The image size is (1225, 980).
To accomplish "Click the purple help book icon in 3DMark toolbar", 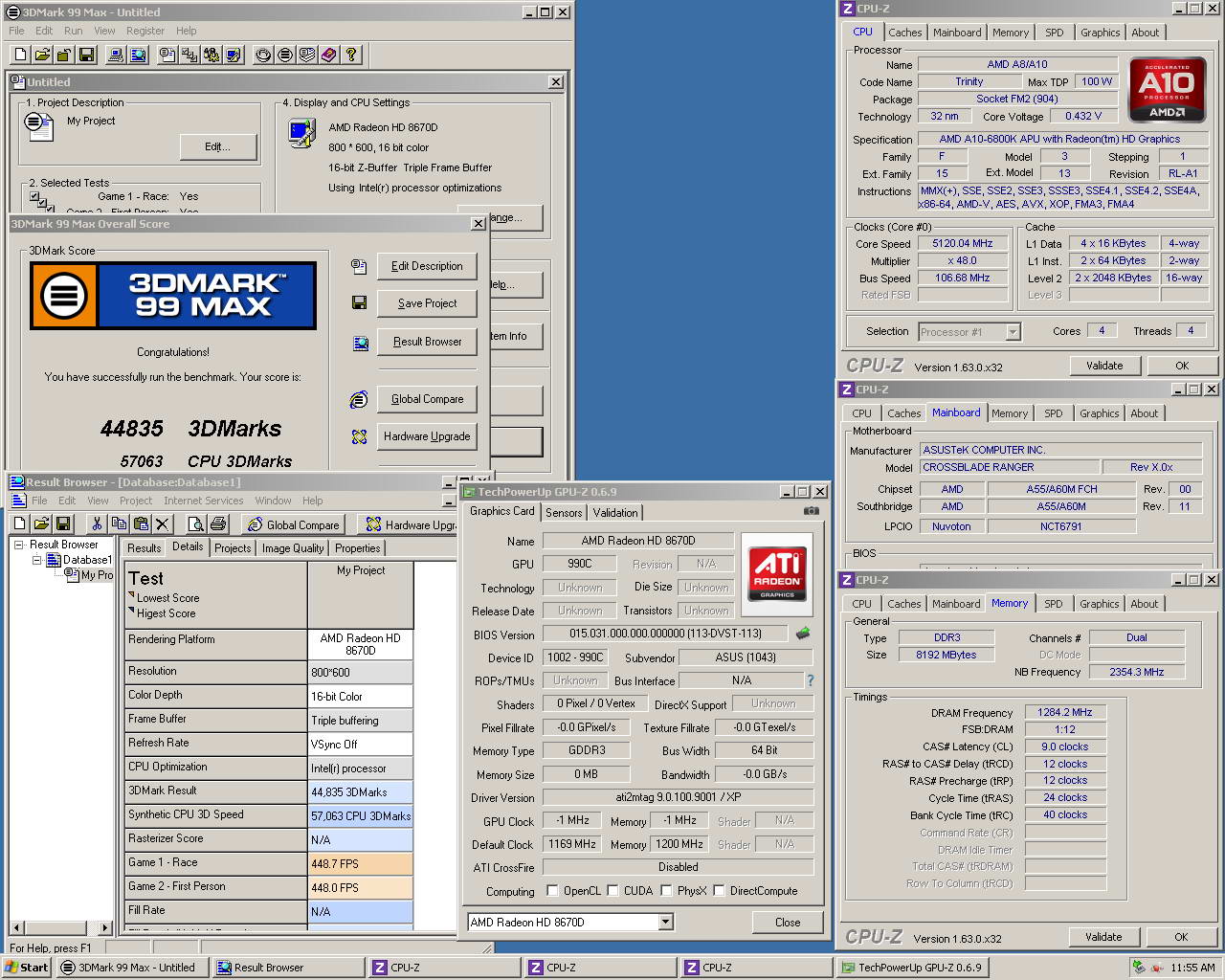I will pos(329,55).
